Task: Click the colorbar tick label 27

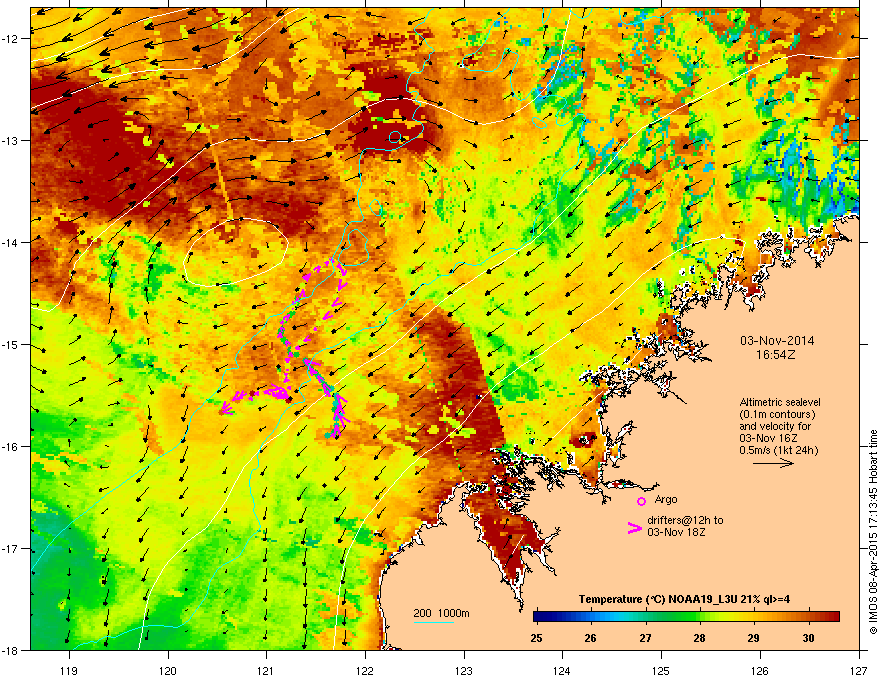Action: click(645, 638)
